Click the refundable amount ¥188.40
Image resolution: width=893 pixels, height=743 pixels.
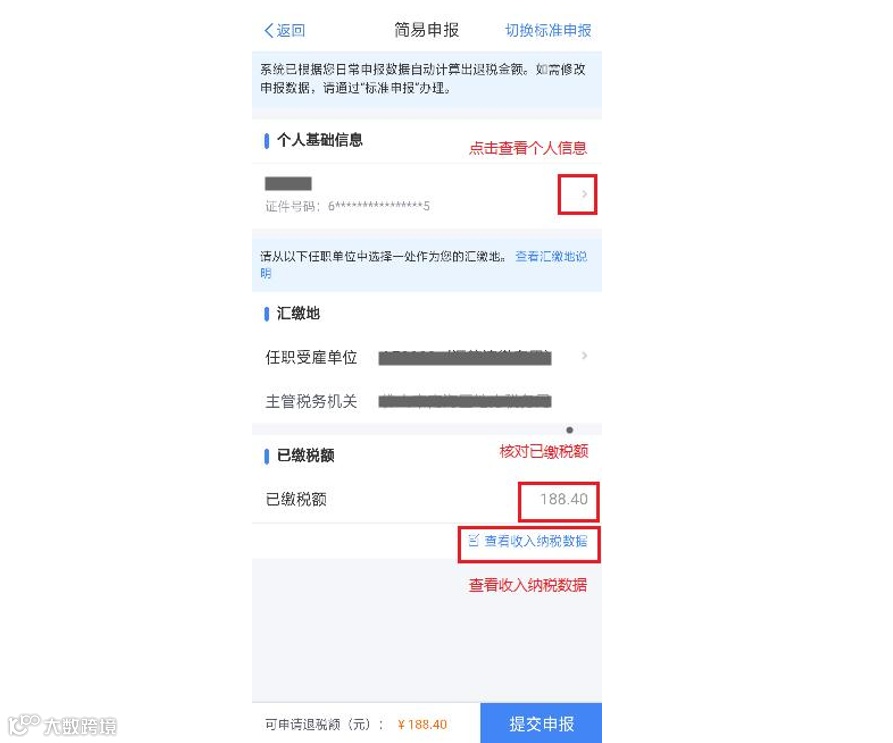(422, 724)
